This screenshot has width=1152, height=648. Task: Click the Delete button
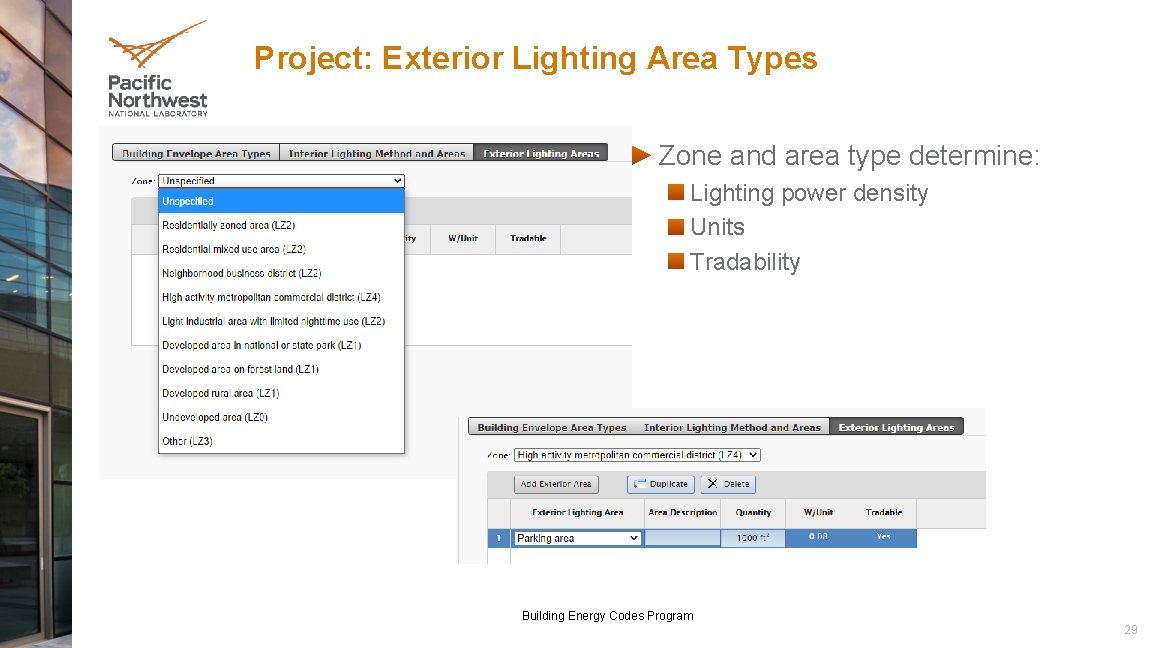tap(728, 484)
